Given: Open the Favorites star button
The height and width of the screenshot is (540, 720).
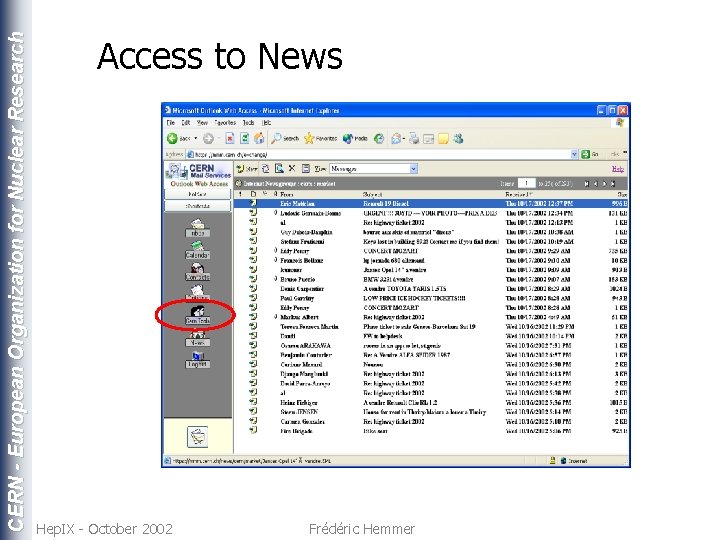Looking at the screenshot, I should (x=320, y=138).
